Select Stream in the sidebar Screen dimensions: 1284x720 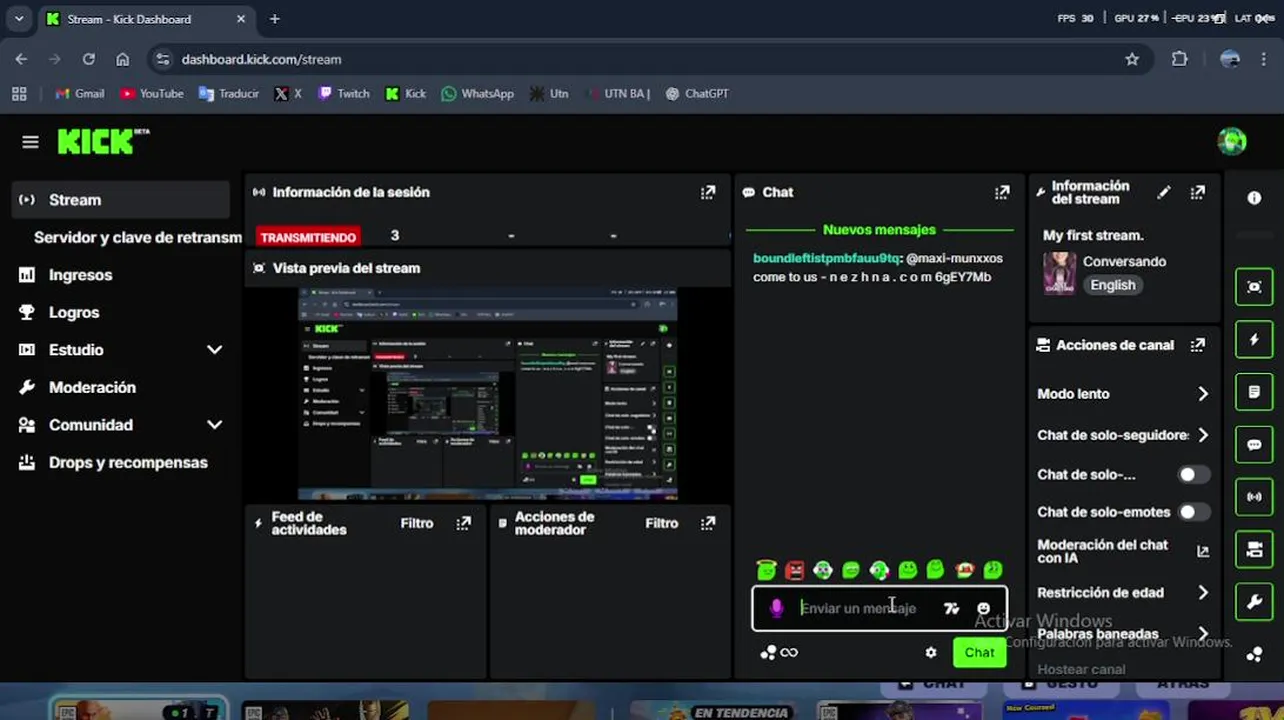click(x=121, y=200)
